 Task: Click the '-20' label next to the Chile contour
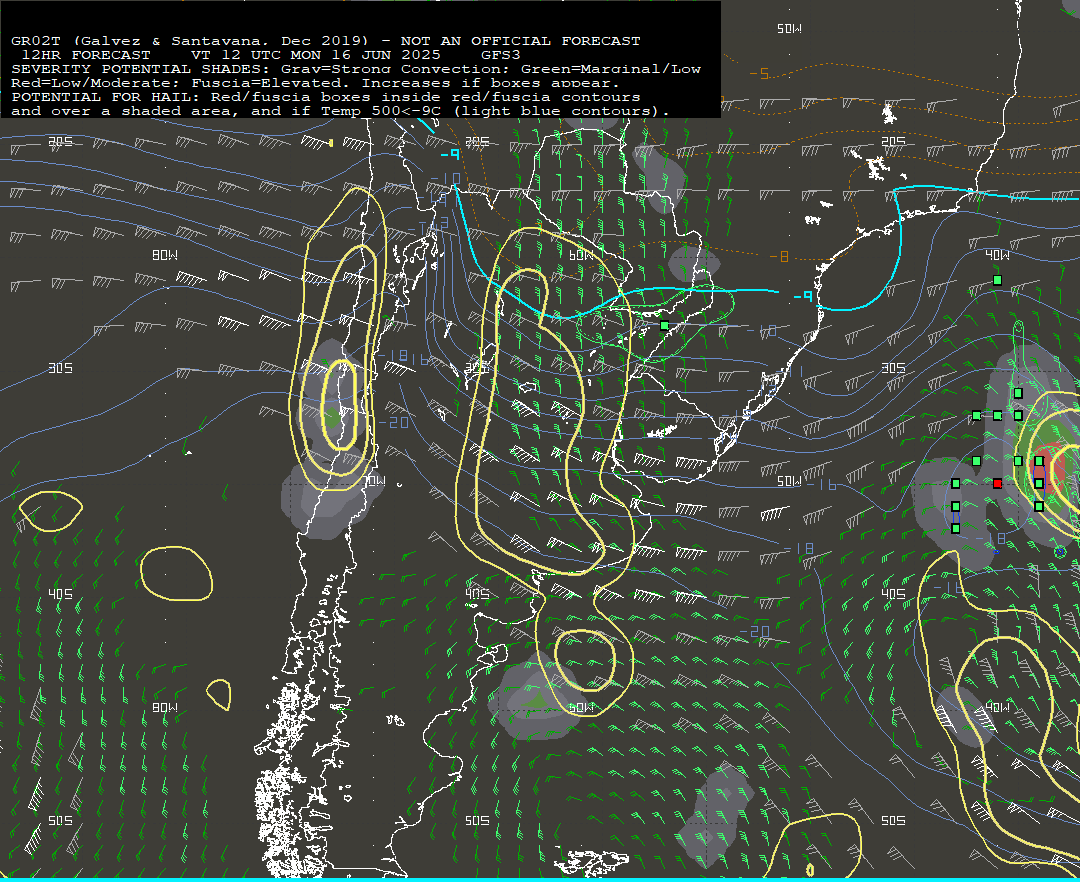394,422
